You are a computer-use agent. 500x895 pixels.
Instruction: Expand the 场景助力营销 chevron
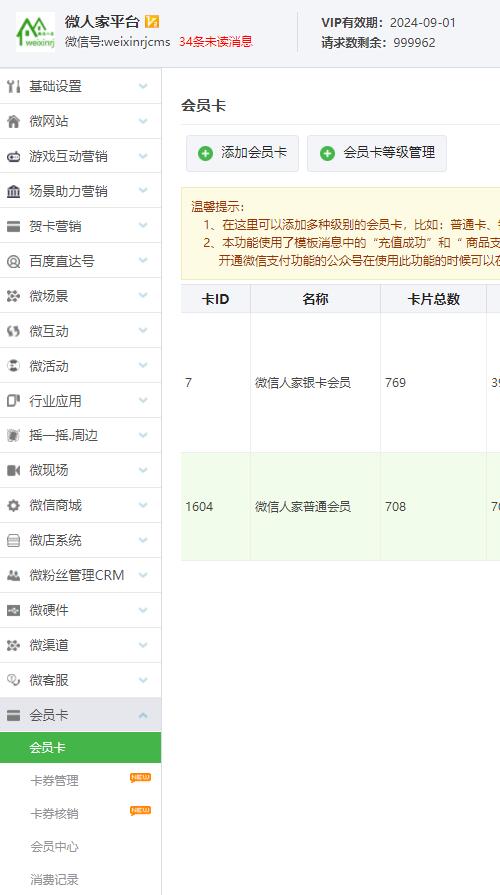(143, 191)
